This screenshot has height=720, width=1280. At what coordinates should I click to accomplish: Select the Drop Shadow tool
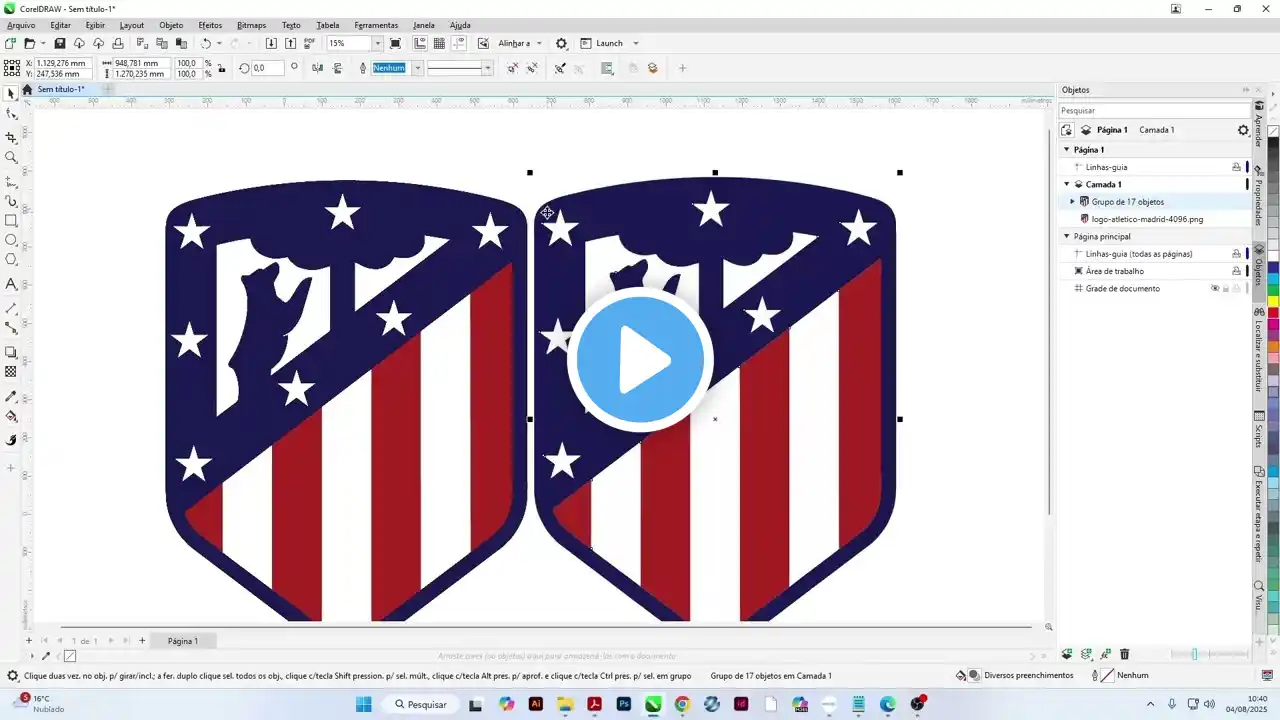click(x=11, y=352)
